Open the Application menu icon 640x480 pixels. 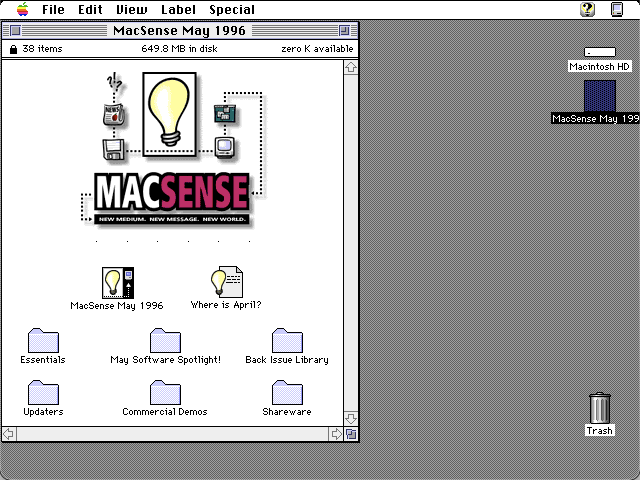tap(617, 9)
